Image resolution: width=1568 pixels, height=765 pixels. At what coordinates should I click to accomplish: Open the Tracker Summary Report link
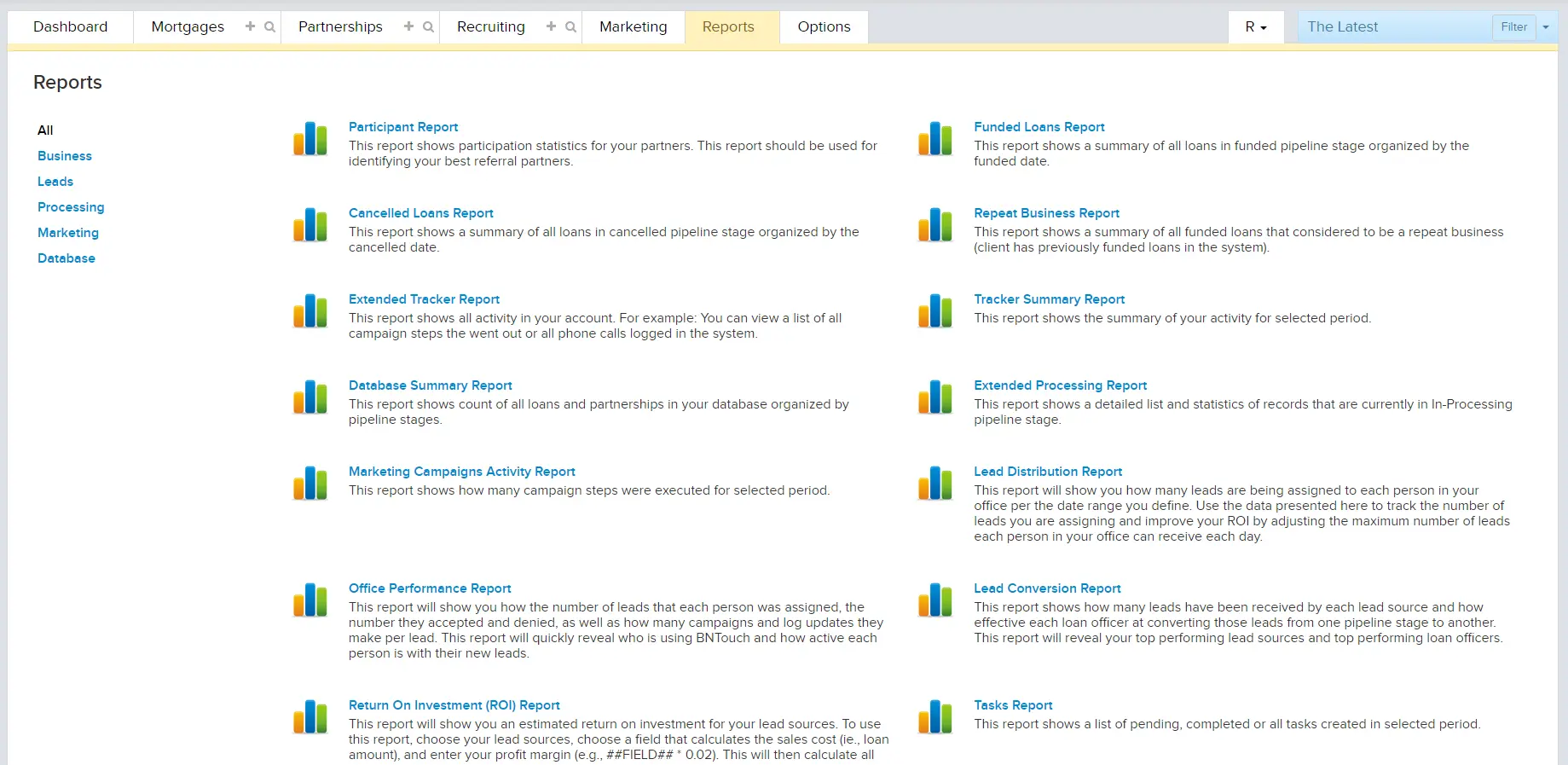coord(1050,299)
